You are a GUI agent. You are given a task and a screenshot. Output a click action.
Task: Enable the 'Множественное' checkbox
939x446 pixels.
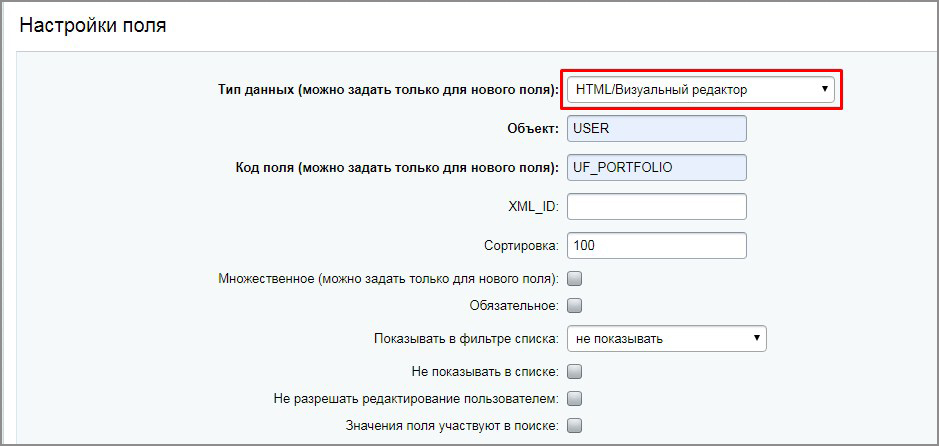coord(575,279)
